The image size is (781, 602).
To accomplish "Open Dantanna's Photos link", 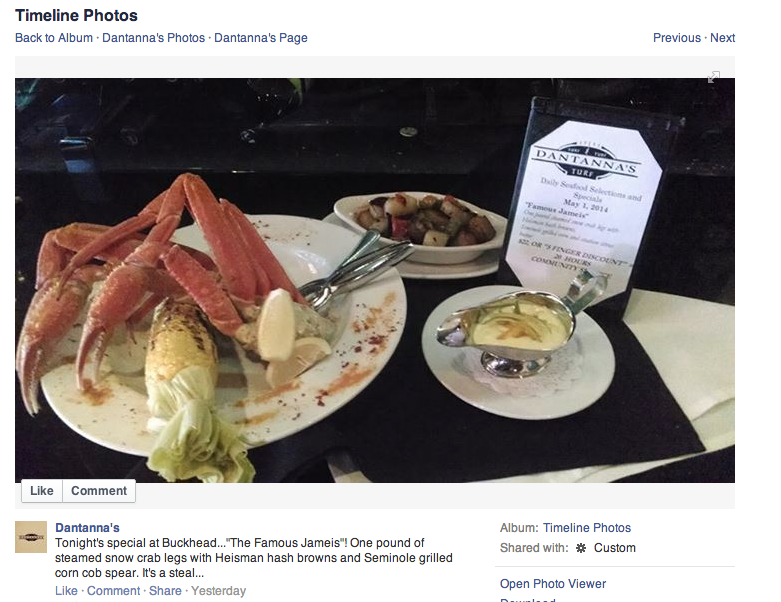I will coord(153,38).
